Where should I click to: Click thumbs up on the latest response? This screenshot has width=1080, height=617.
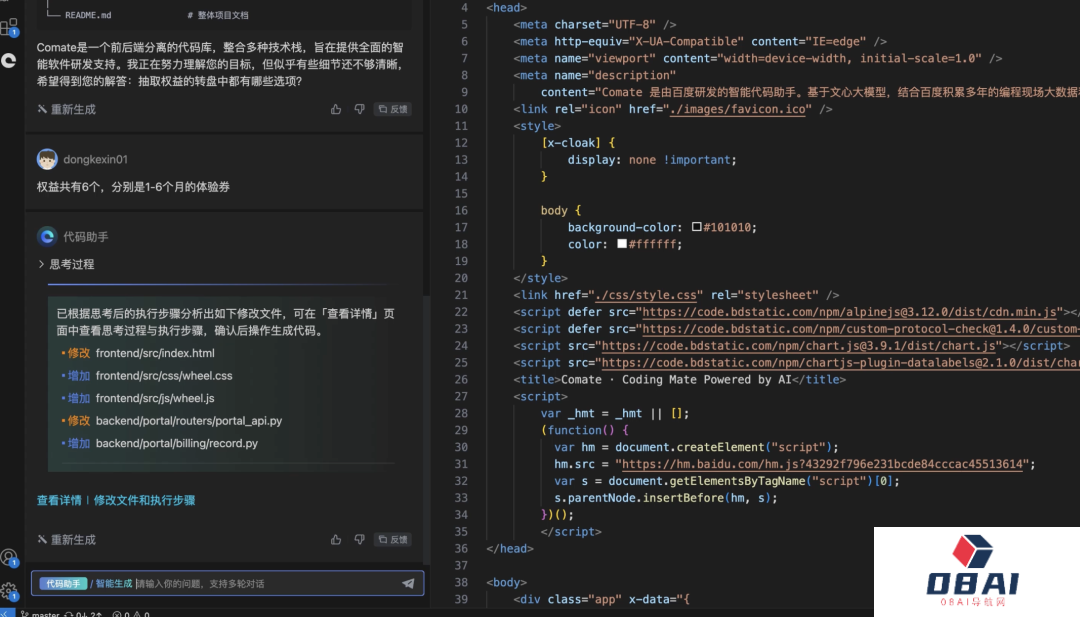pyautogui.click(x=336, y=539)
